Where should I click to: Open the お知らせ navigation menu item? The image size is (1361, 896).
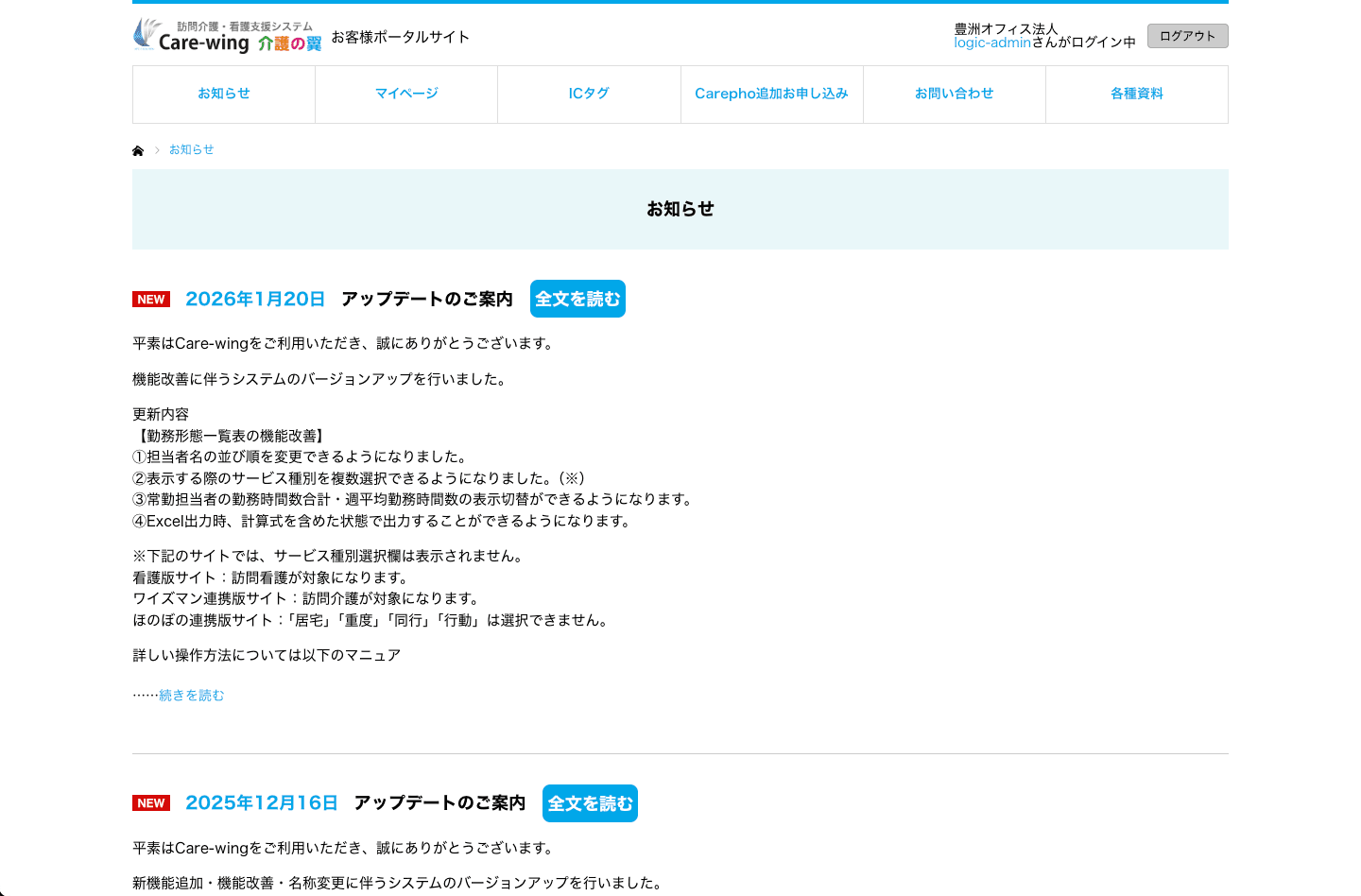tap(223, 94)
